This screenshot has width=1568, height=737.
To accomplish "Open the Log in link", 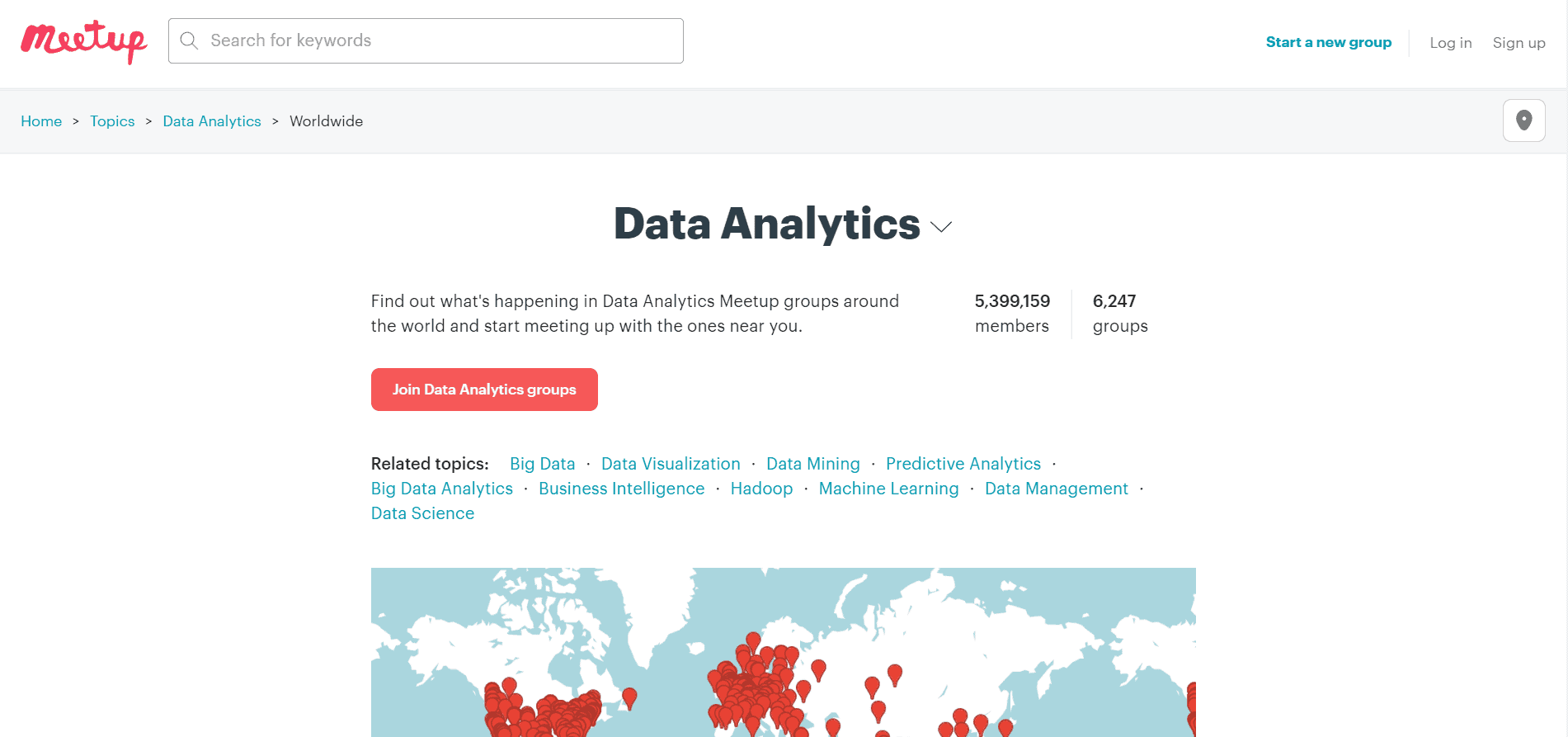I will 1451,43.
